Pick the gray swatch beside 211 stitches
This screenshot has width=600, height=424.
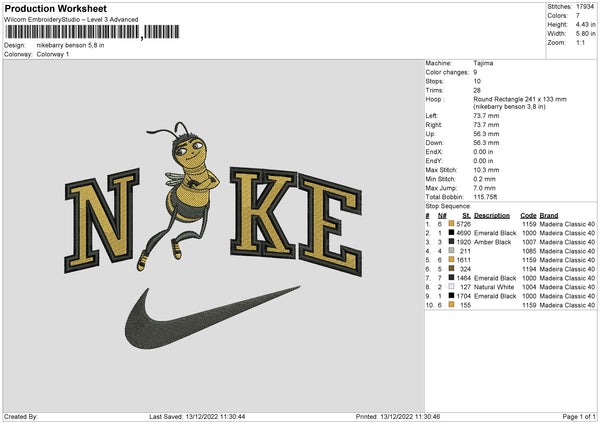(x=452, y=251)
